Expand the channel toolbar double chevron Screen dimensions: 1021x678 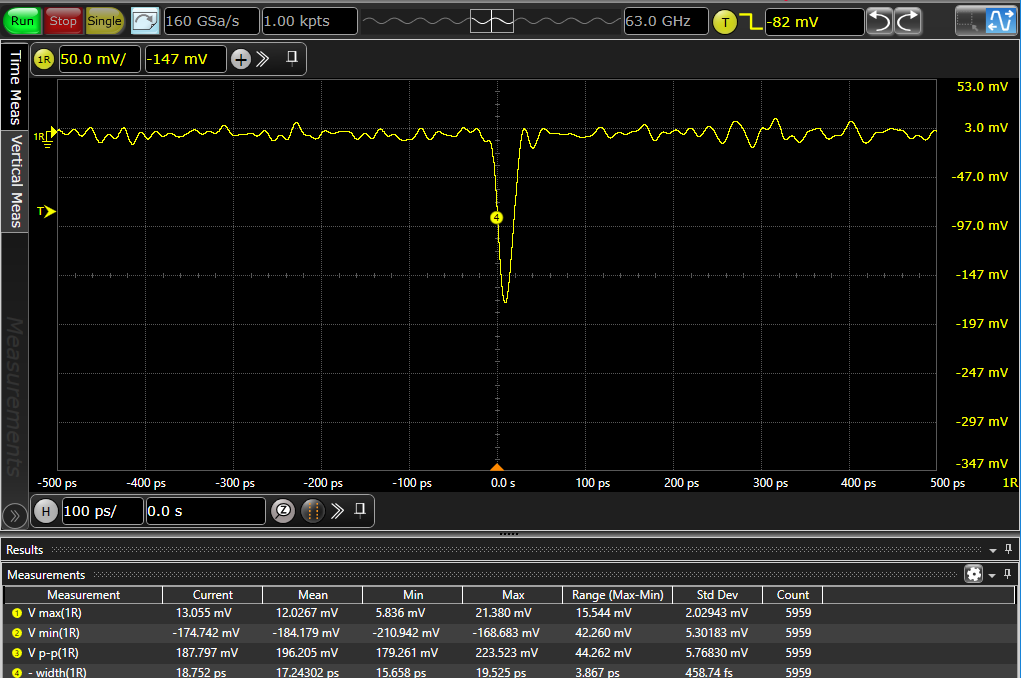pos(263,59)
